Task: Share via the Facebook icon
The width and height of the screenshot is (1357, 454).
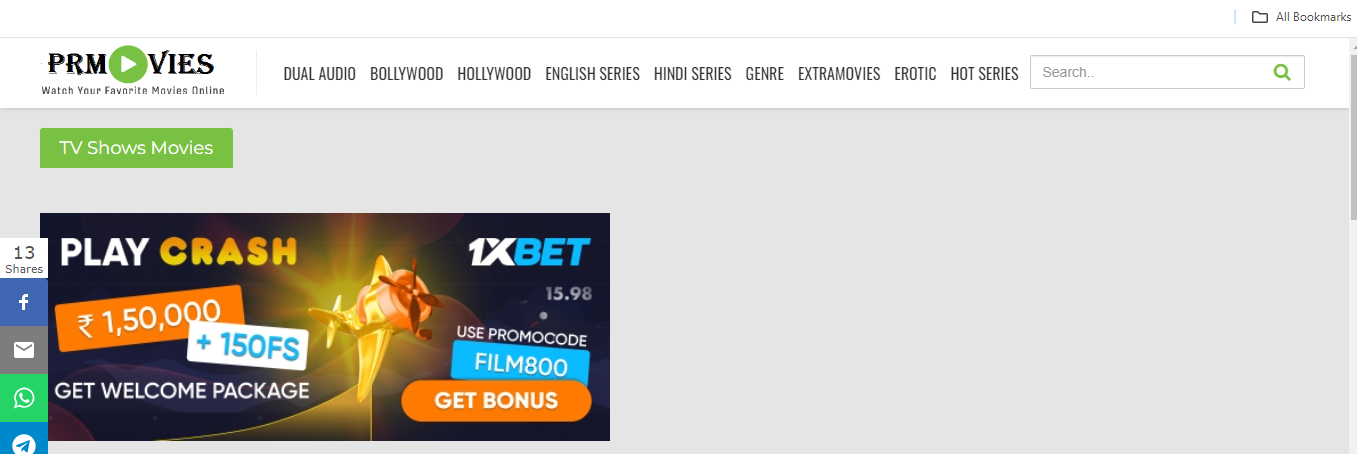Action: 24,302
